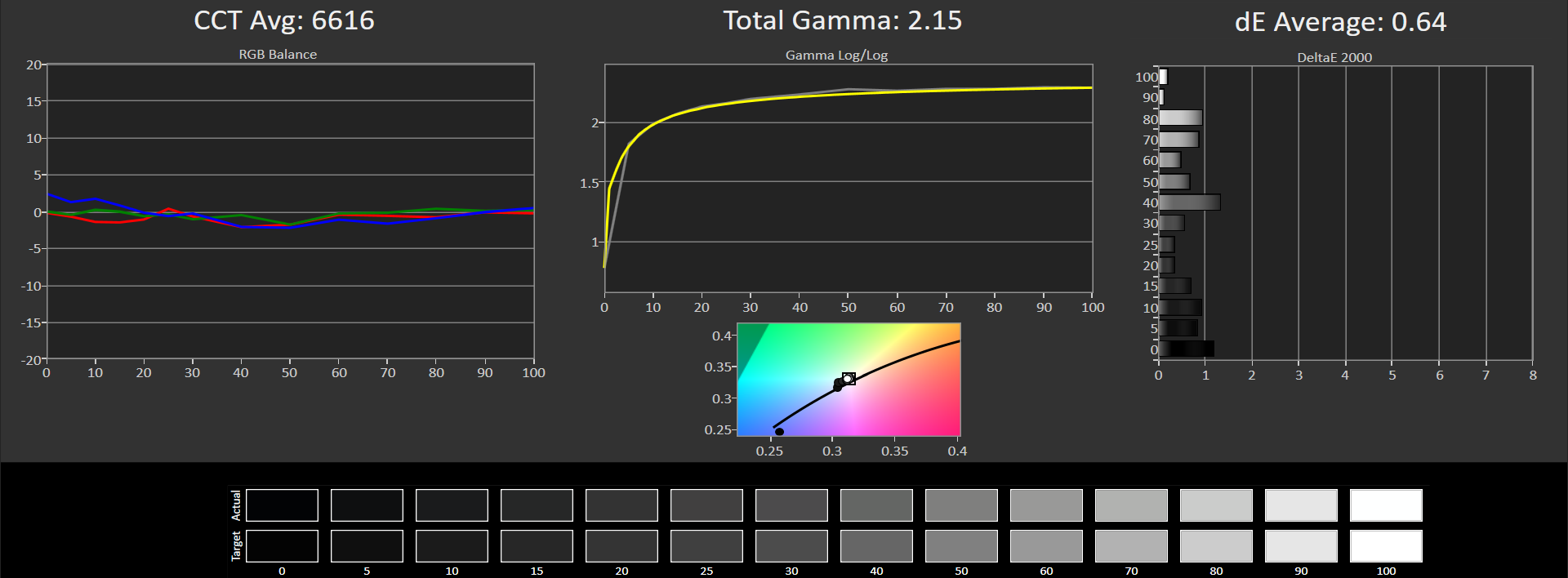Click the Actual swatch for level 80
Viewport: 1568px width, 578px height.
tap(1216, 505)
